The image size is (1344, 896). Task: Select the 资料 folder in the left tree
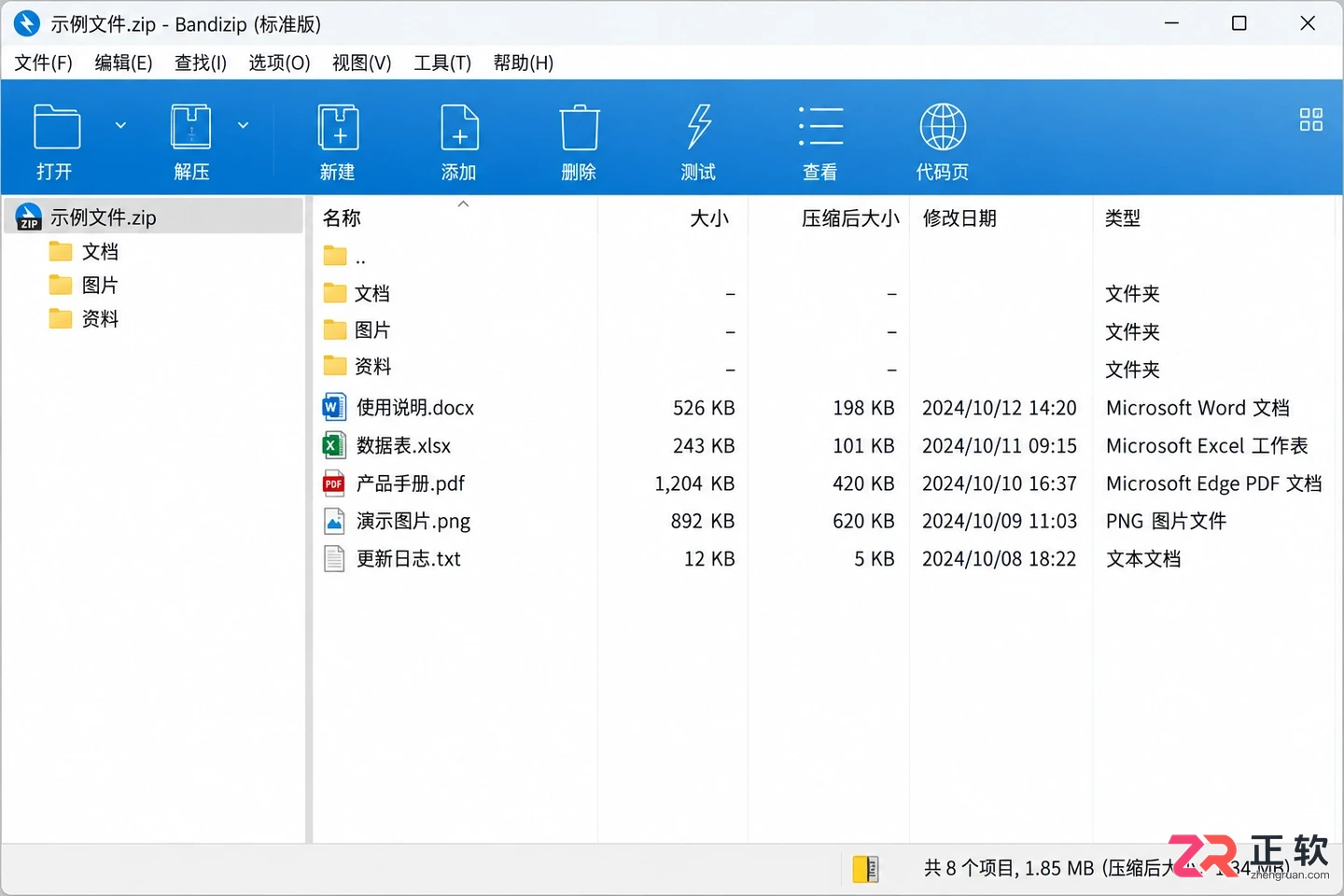click(x=100, y=319)
